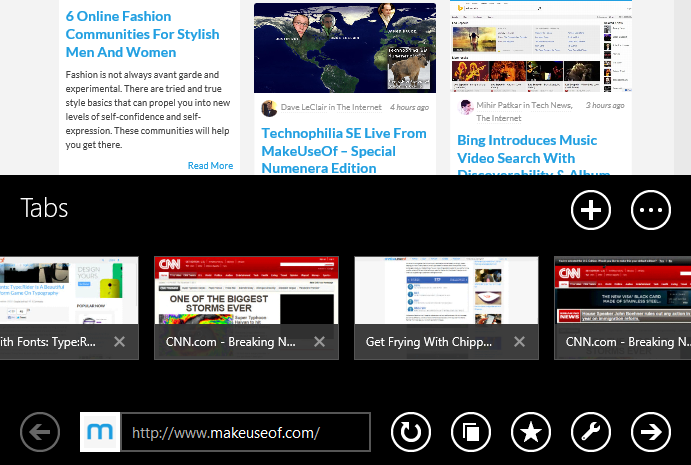Click the back arrow button
Viewport: 691px width, 465px height.
[x=40, y=432]
